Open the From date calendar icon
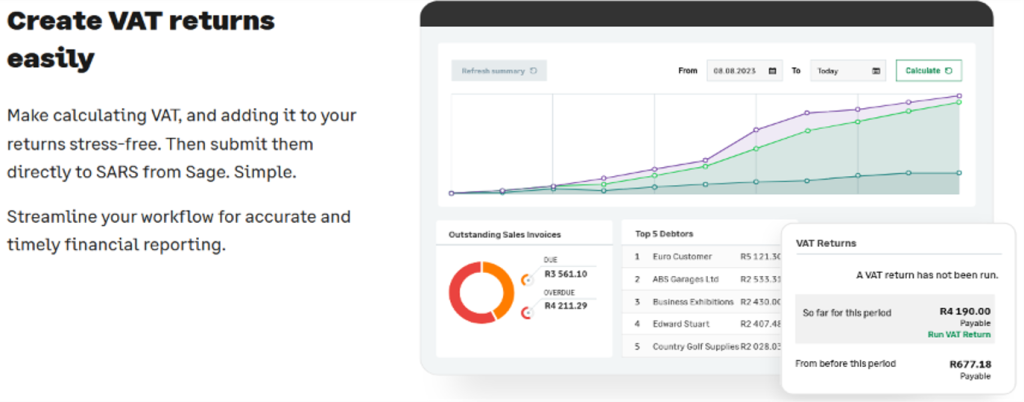Viewport: 1024px width, 402px height. 773,70
